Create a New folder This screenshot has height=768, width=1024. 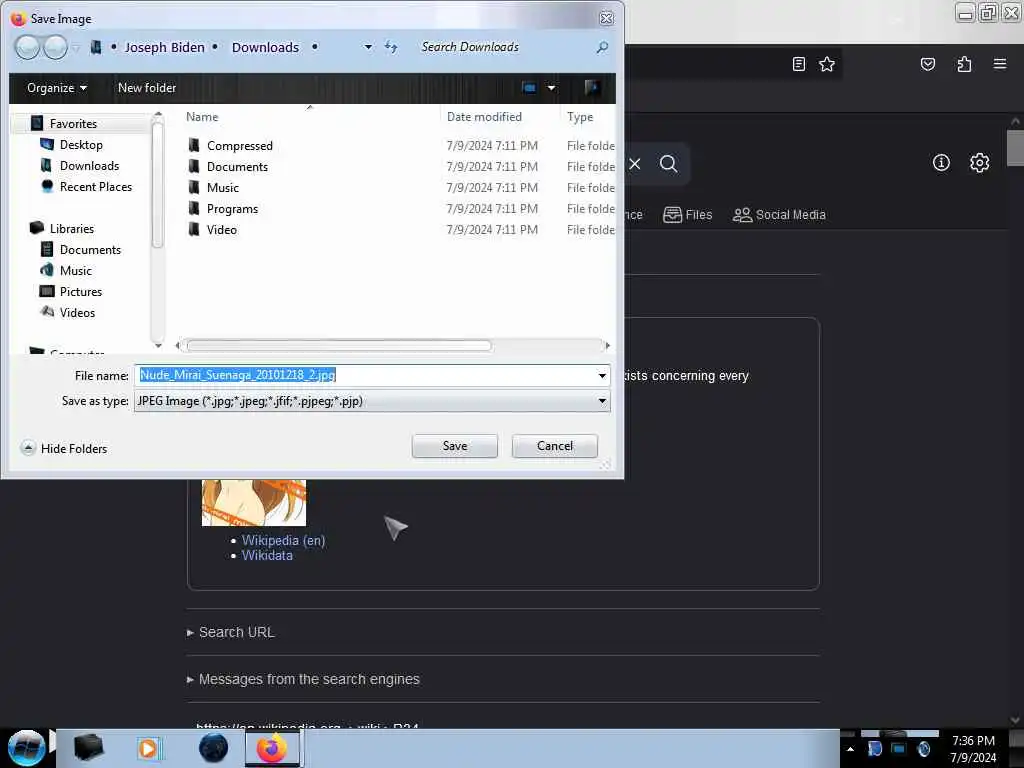[x=147, y=88]
